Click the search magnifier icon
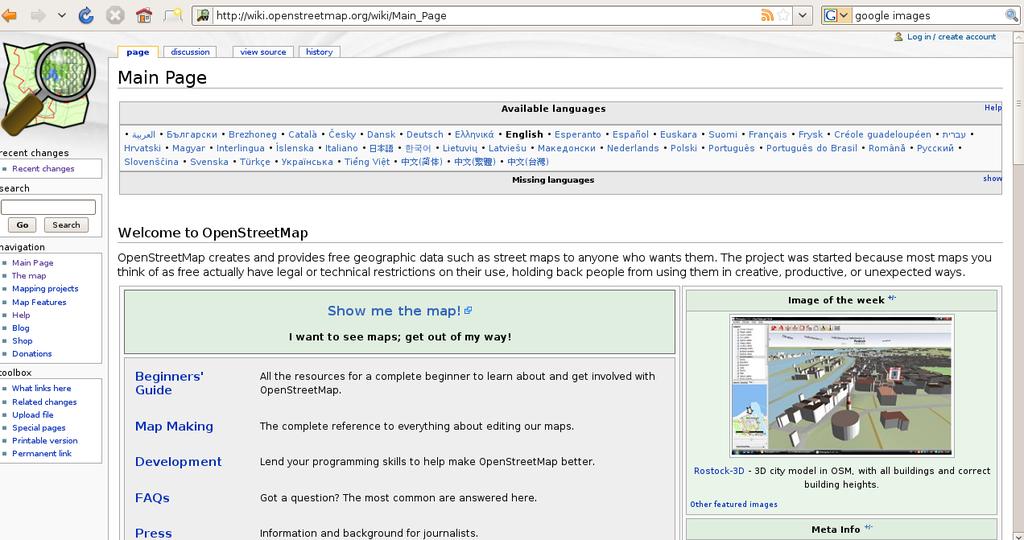This screenshot has width=1024, height=540. tap(1011, 15)
